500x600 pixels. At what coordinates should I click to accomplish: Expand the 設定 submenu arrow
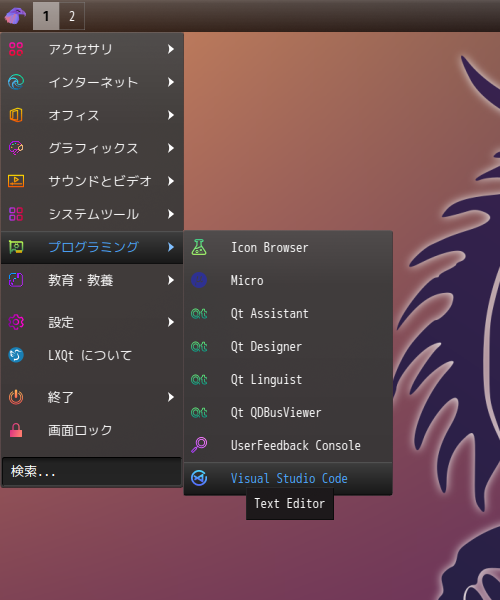pyautogui.click(x=171, y=322)
